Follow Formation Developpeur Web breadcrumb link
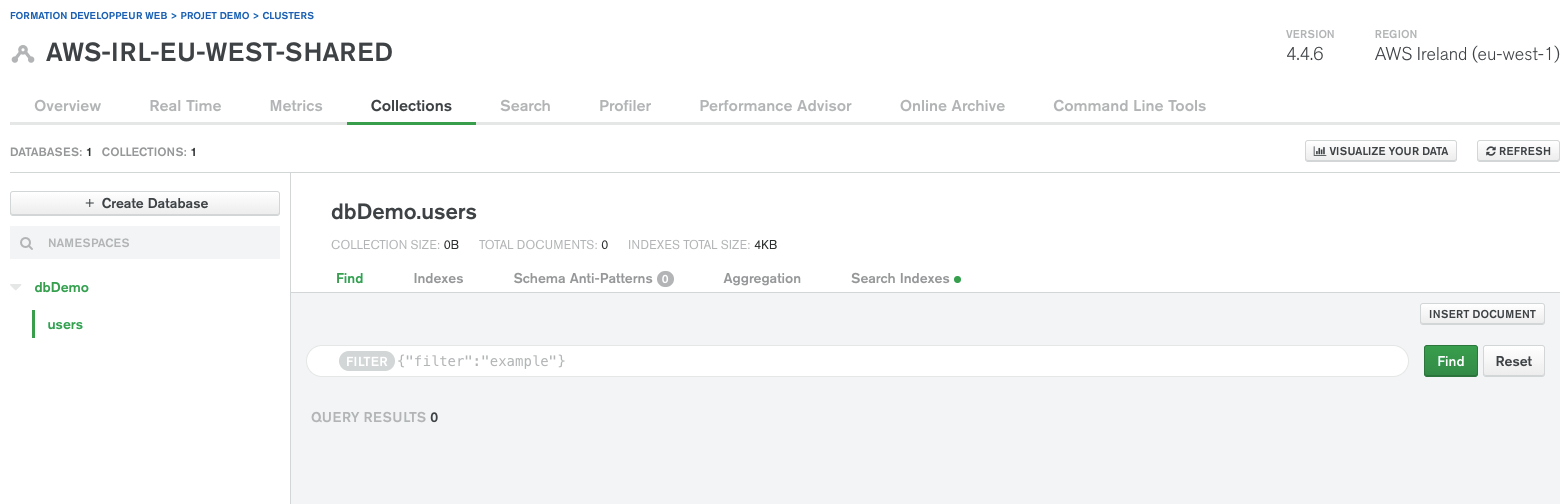Viewport: 1567px width, 504px height. 88,16
